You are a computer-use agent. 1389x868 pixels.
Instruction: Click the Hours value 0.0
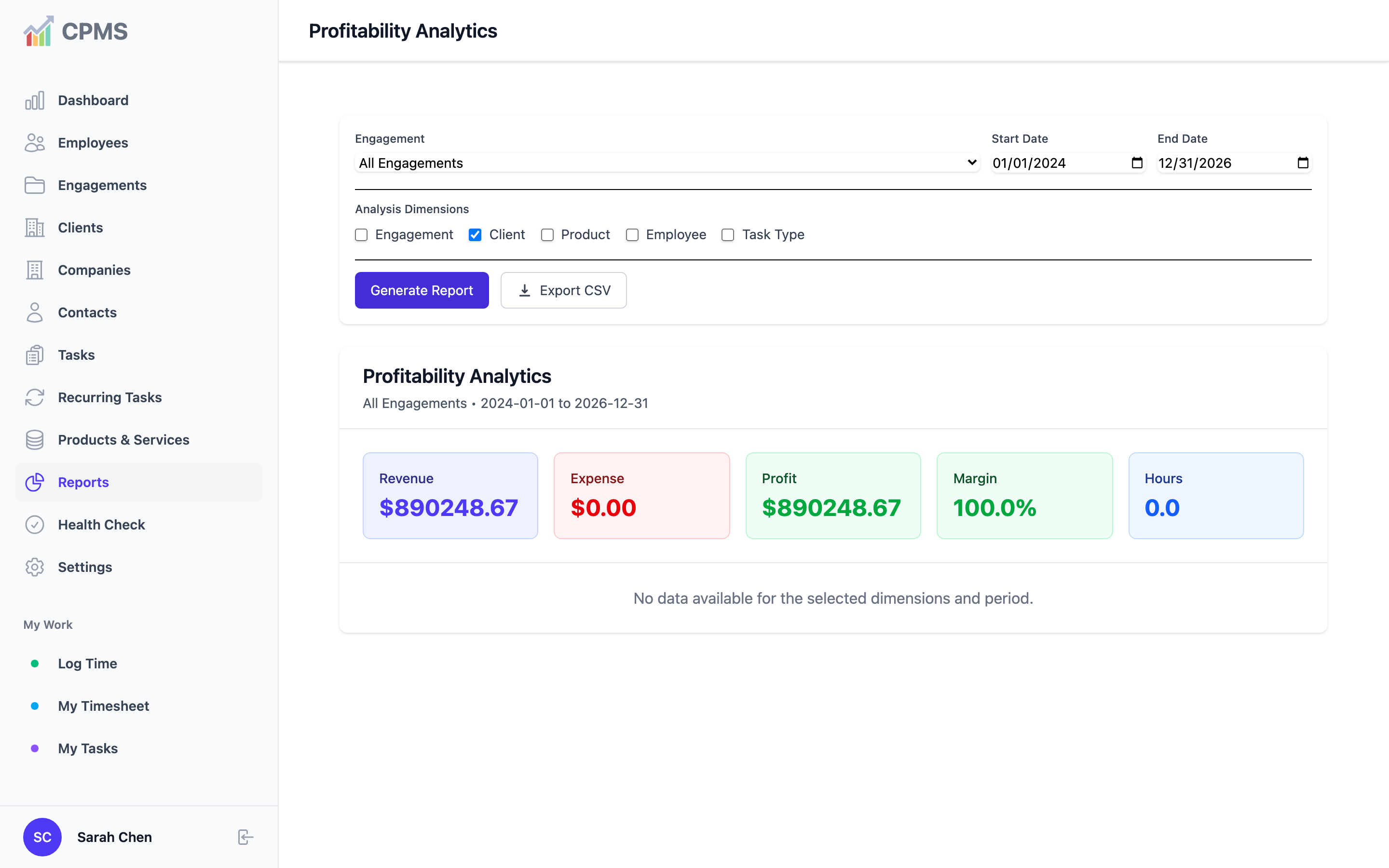1162,508
